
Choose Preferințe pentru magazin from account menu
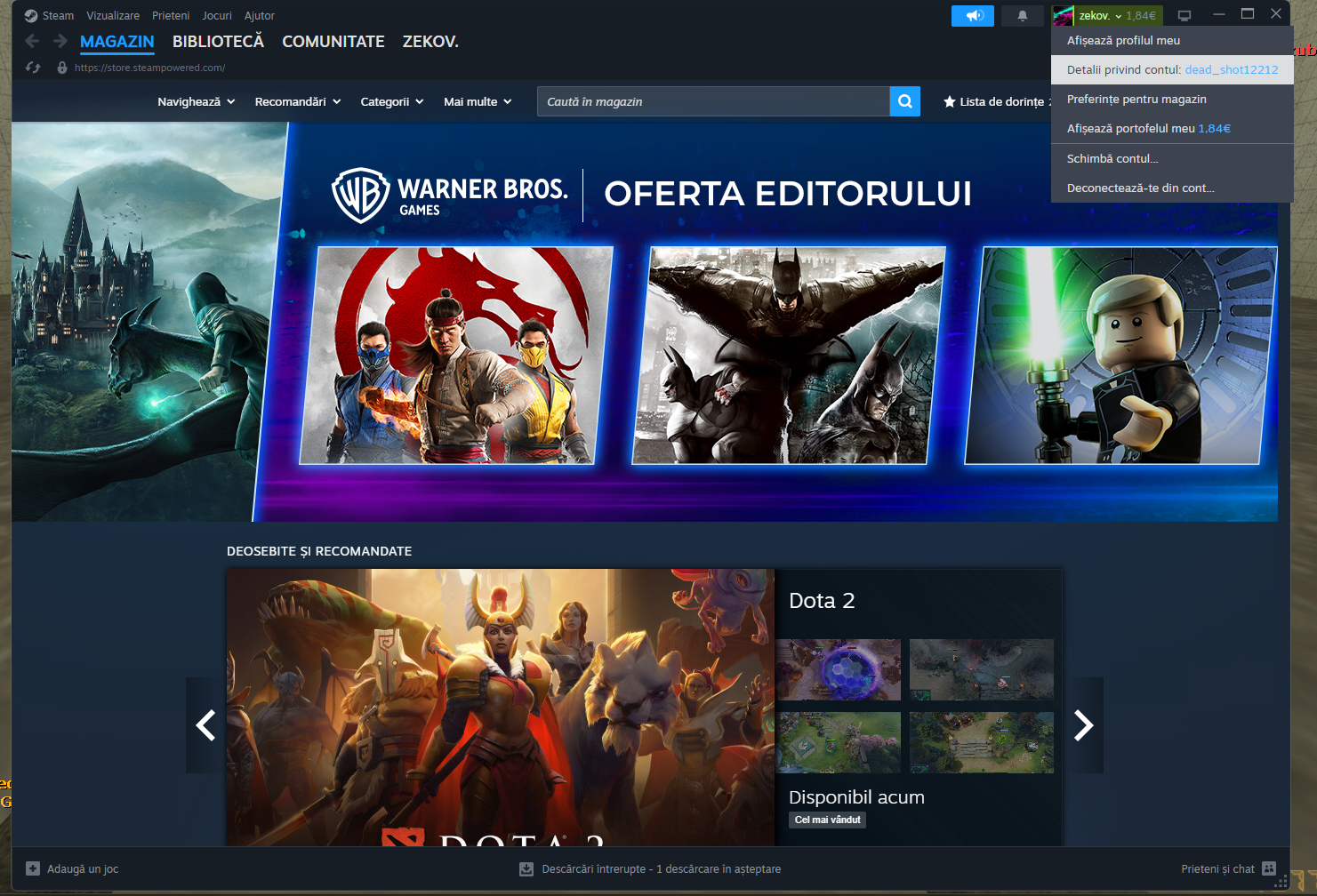[1136, 99]
